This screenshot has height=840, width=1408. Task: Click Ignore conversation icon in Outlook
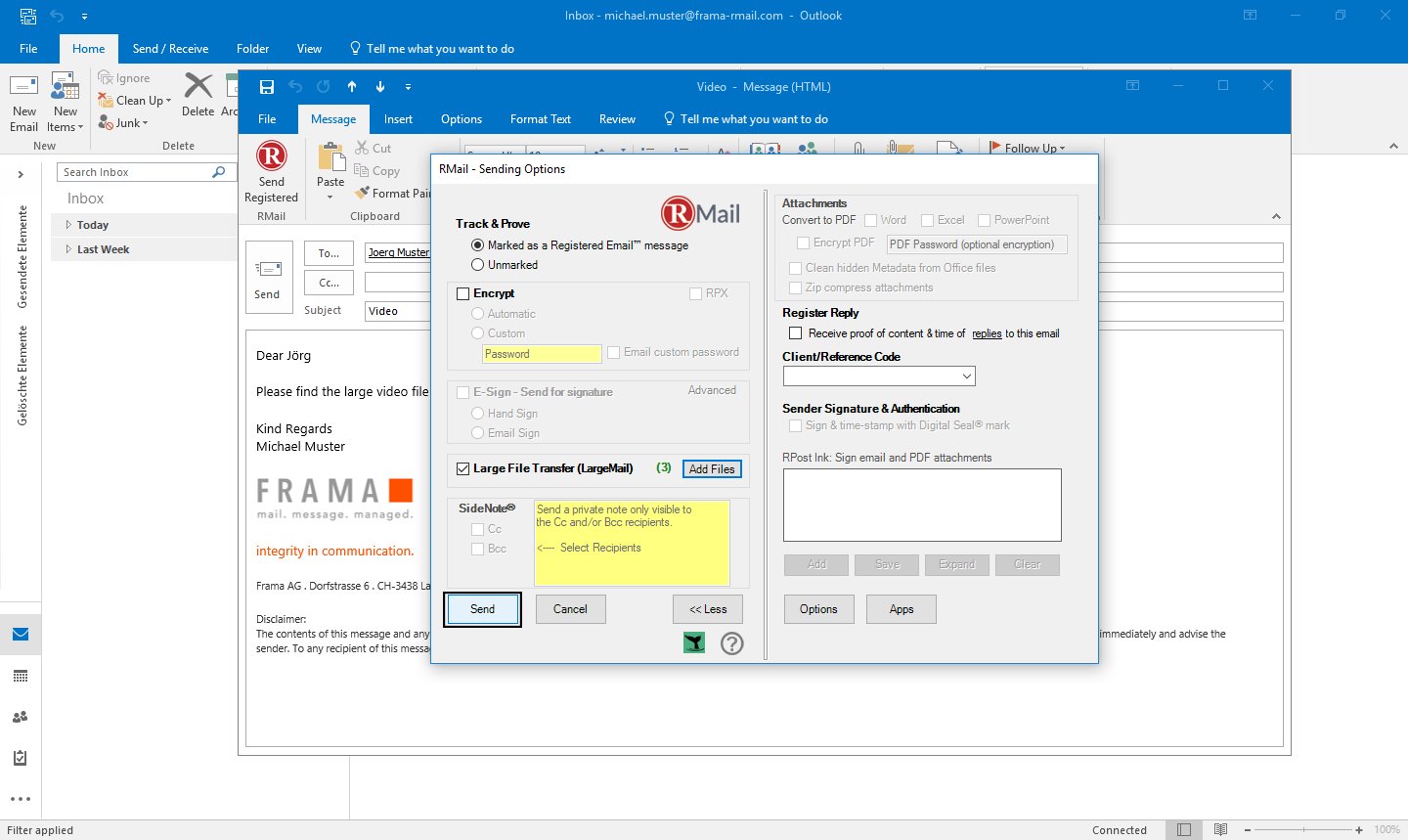point(106,78)
